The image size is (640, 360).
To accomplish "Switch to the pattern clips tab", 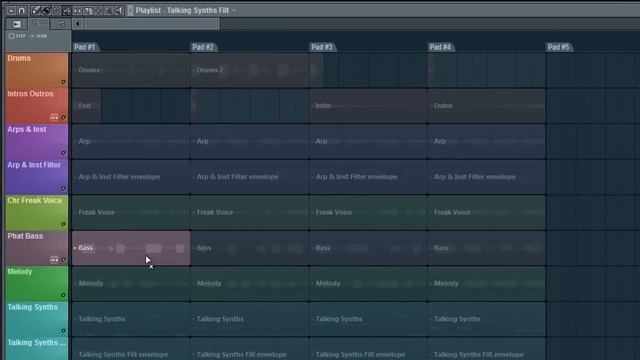I will coord(60,24).
